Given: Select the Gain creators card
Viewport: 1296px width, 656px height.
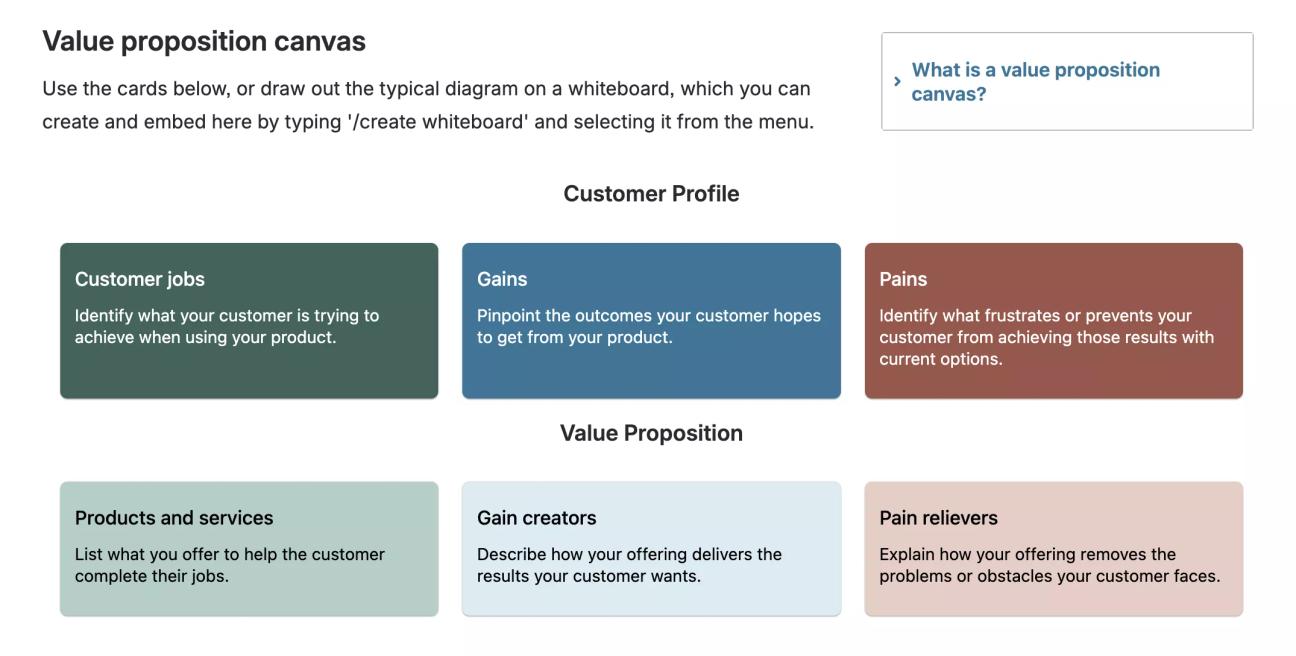Looking at the screenshot, I should pyautogui.click(x=650, y=547).
